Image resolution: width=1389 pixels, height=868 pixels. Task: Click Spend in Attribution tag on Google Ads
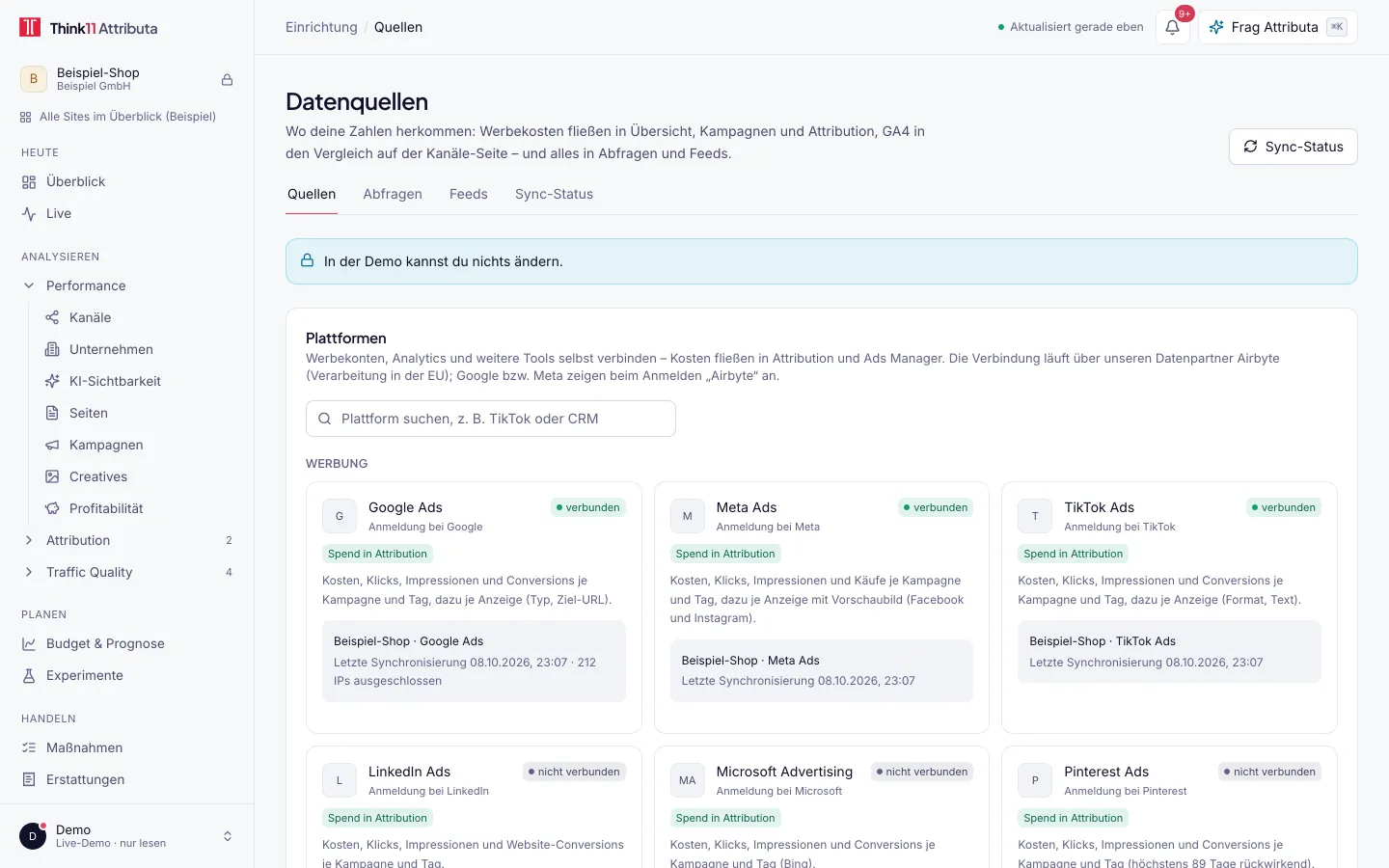click(x=377, y=554)
